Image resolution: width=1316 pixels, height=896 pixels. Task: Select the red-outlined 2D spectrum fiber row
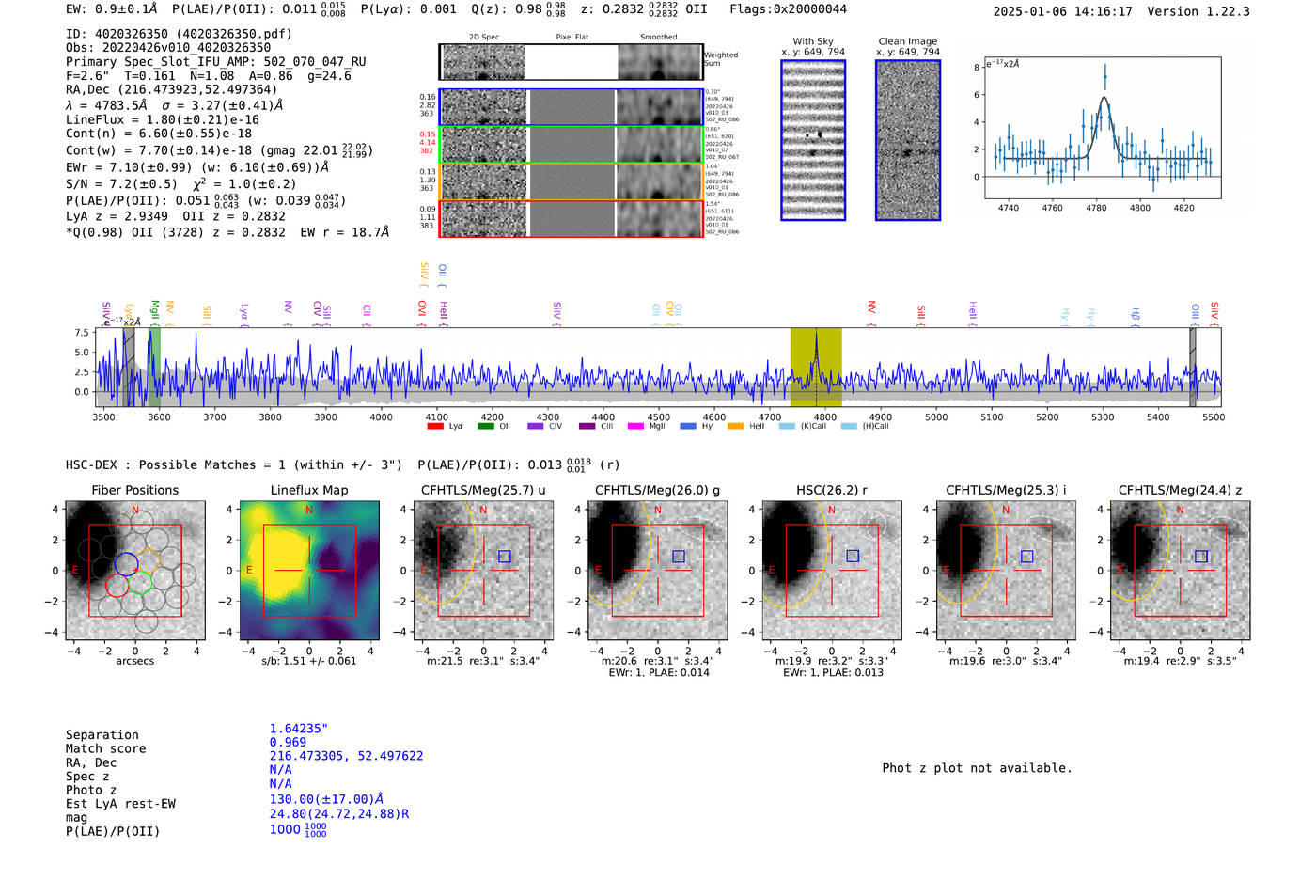pyautogui.click(x=571, y=218)
